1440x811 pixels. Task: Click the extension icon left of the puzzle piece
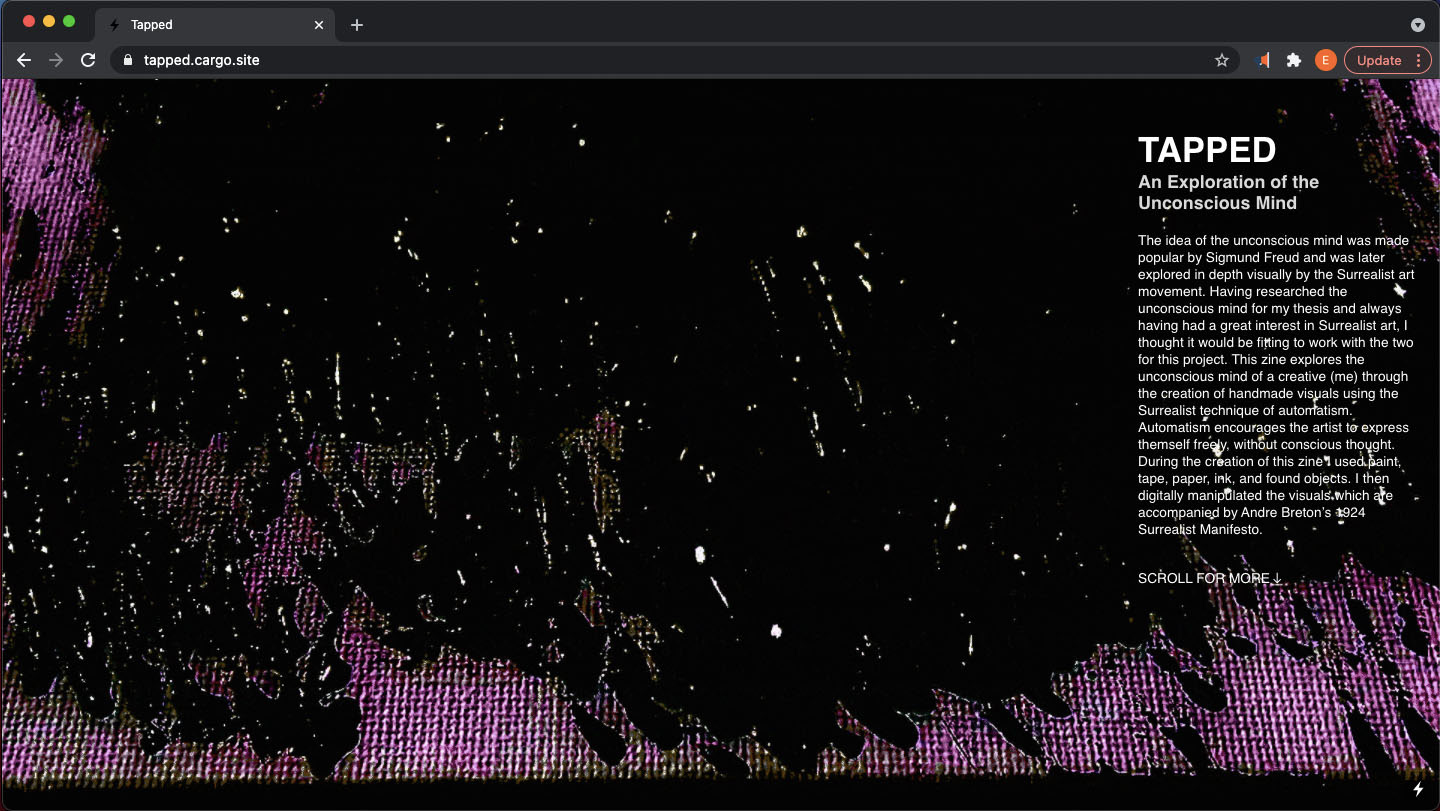click(x=1263, y=60)
